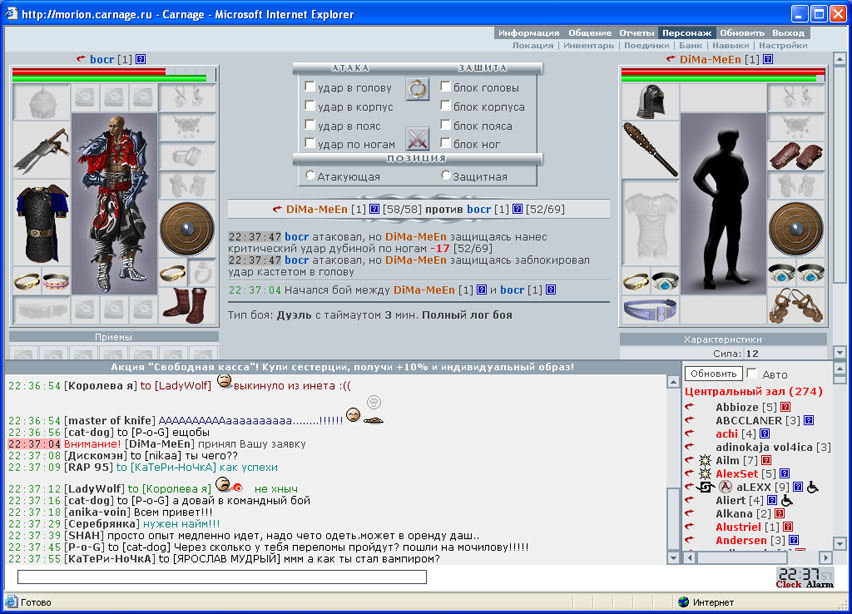This screenshot has width=852, height=614.
Task: Open the 'Банк' submenu link
Action: pyautogui.click(x=691, y=46)
